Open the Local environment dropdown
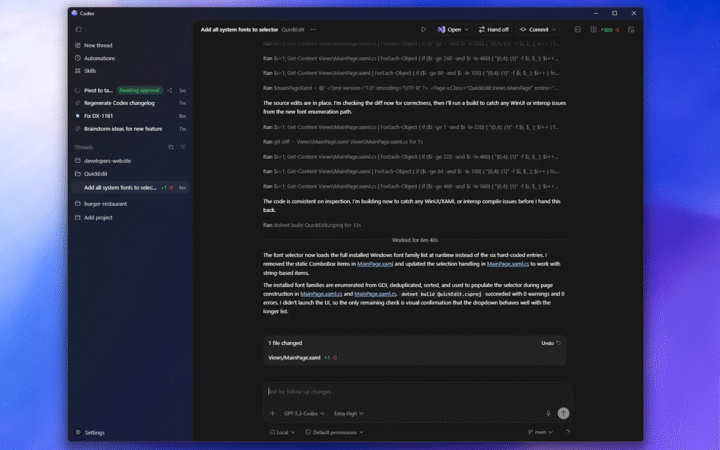Image resolution: width=720 pixels, height=450 pixels. click(282, 432)
